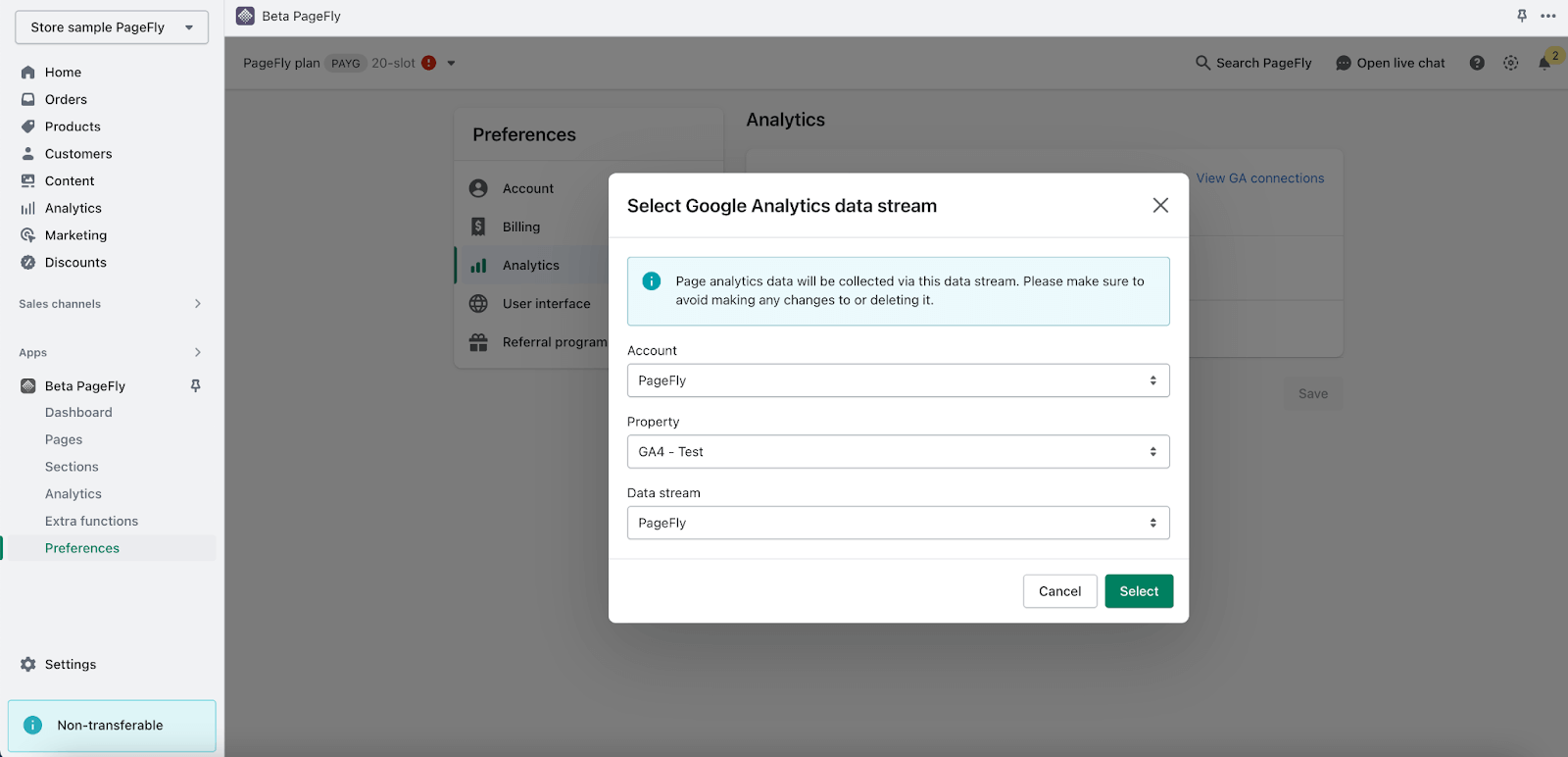Unpin Beta PageFly using sidebar pin icon
This screenshot has width=1568, height=757.
pos(195,385)
